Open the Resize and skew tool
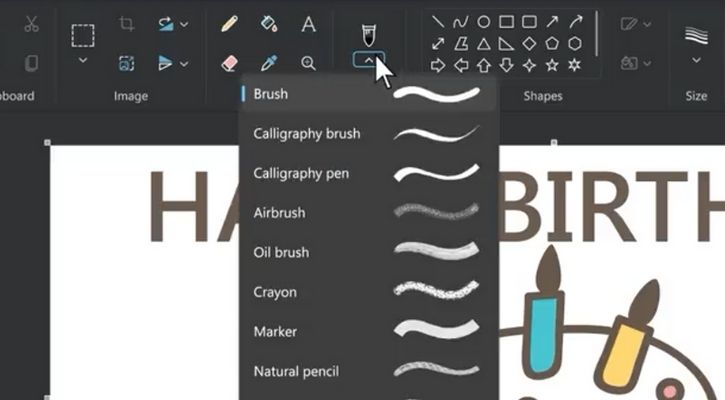The height and width of the screenshot is (400, 725). [x=126, y=63]
